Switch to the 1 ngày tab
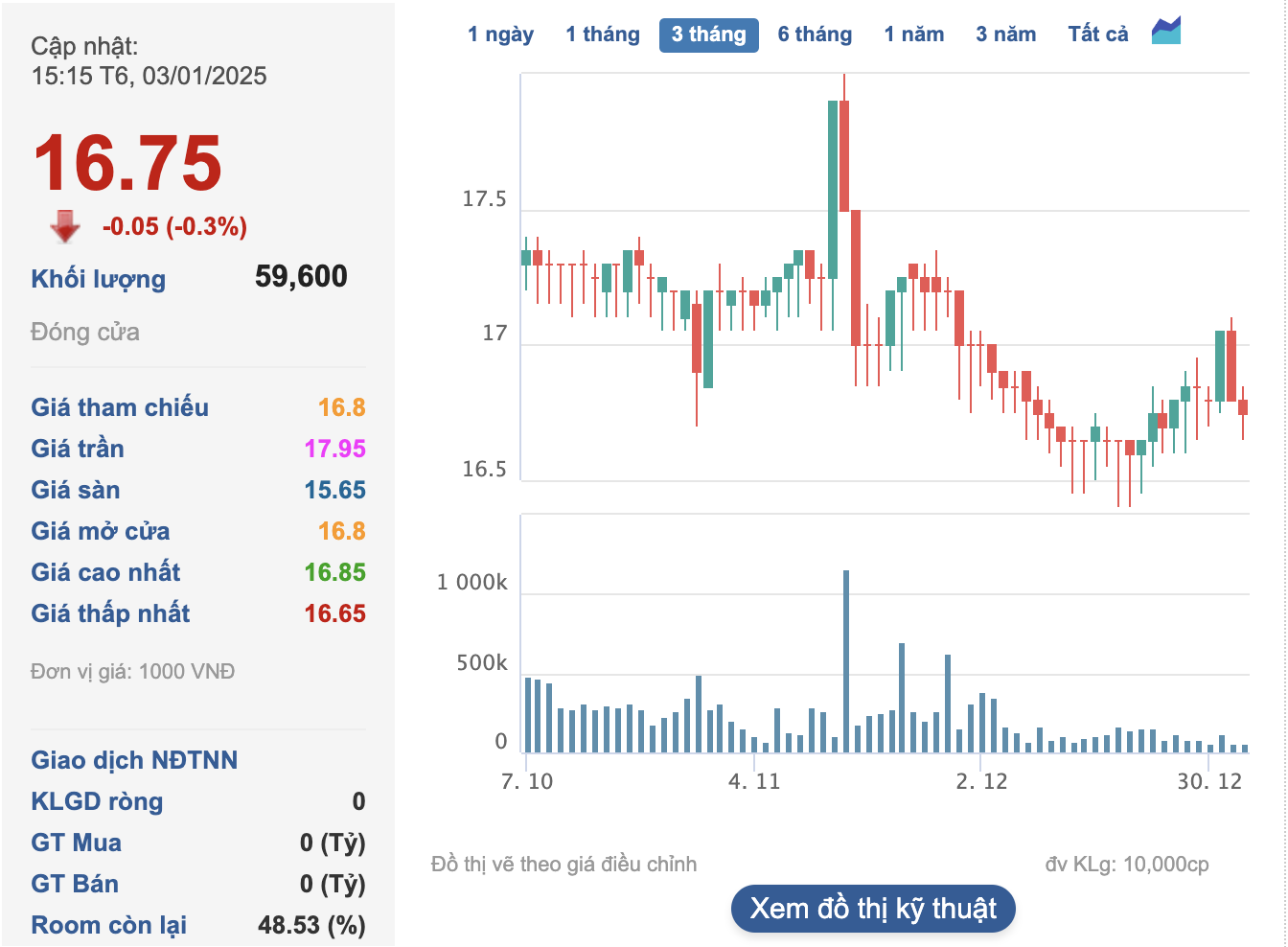 click(500, 35)
